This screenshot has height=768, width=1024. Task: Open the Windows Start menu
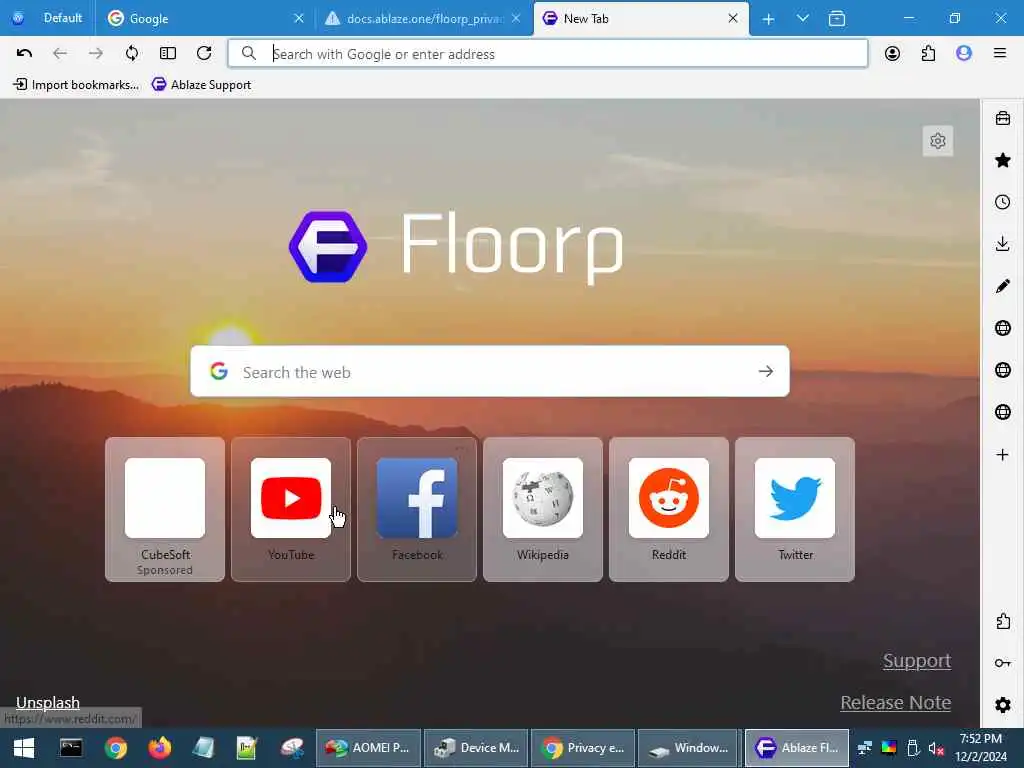[x=24, y=748]
